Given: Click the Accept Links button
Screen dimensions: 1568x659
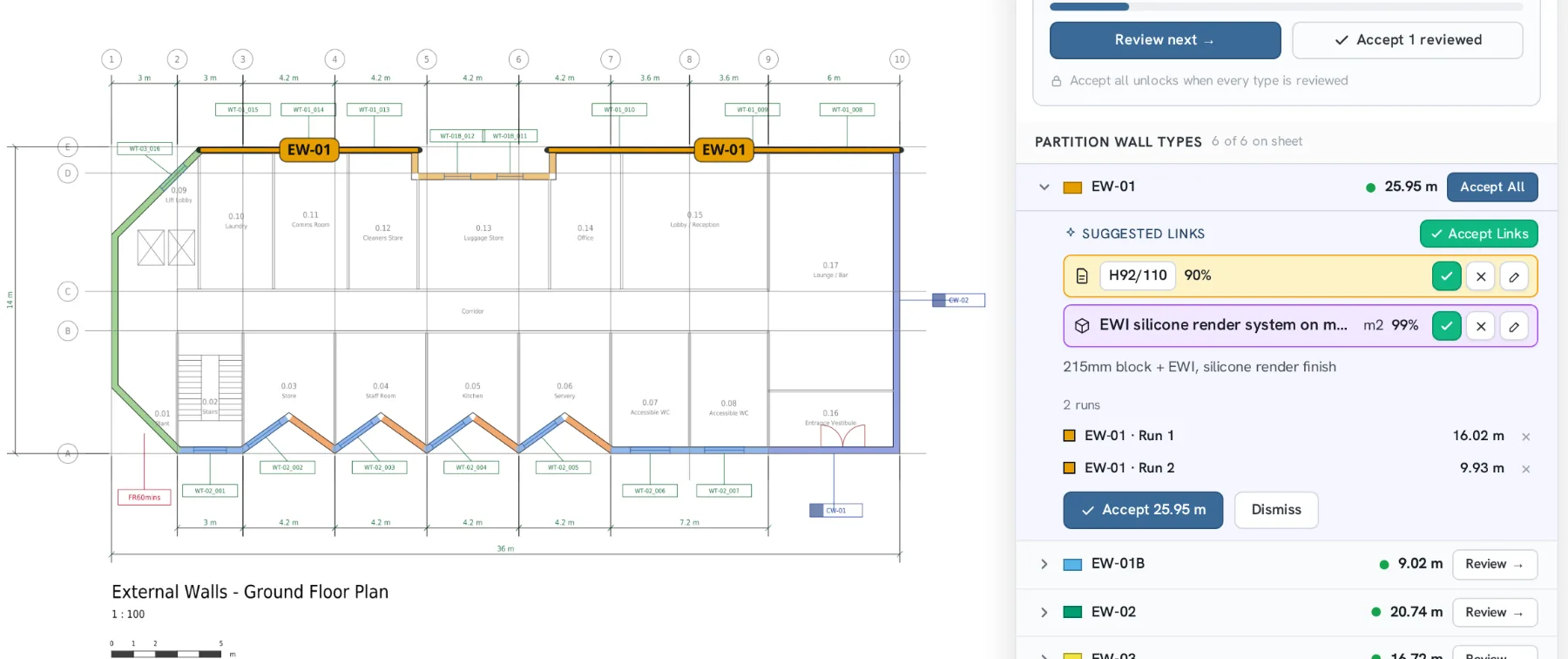Looking at the screenshot, I should 1479,234.
